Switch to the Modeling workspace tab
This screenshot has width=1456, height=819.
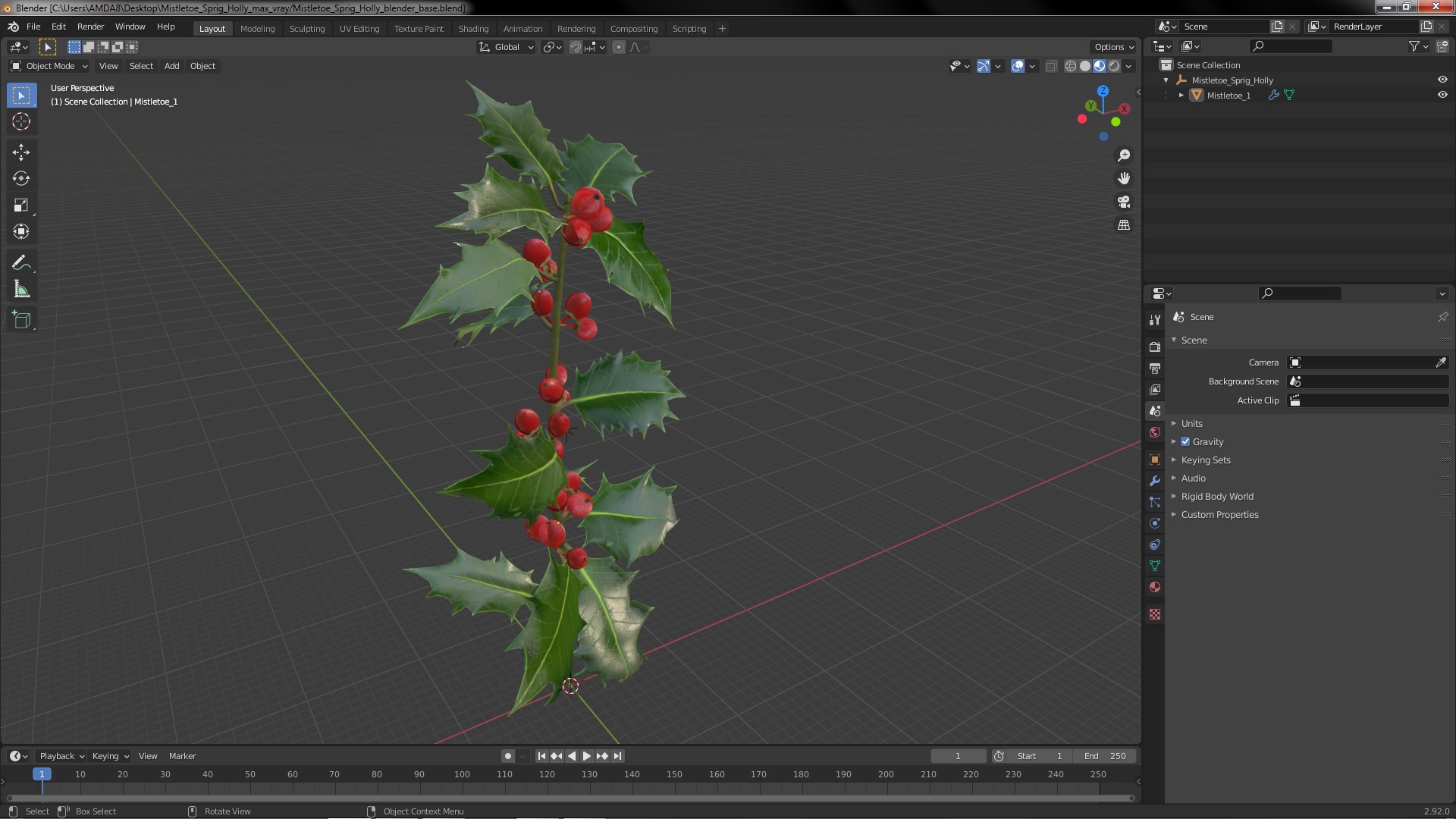coord(257,29)
